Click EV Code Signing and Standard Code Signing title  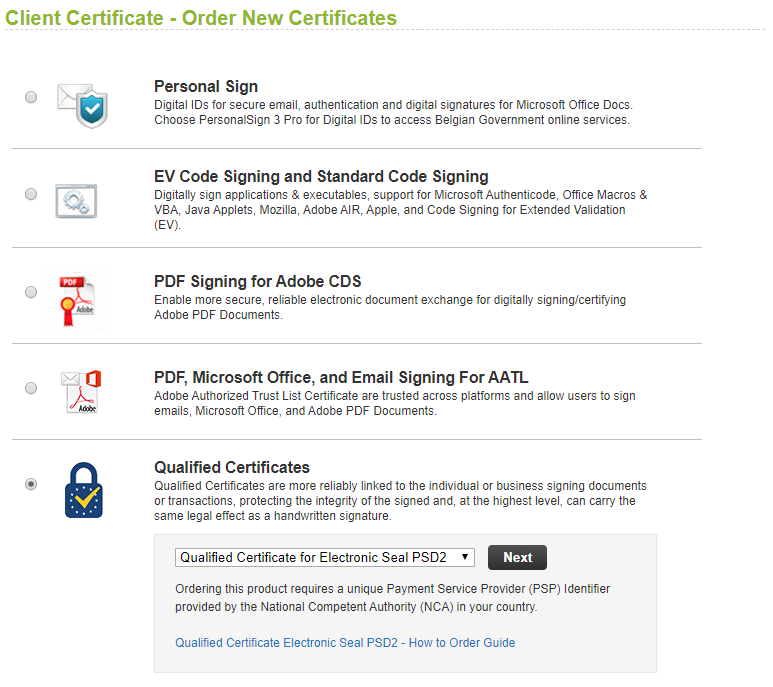pos(321,177)
